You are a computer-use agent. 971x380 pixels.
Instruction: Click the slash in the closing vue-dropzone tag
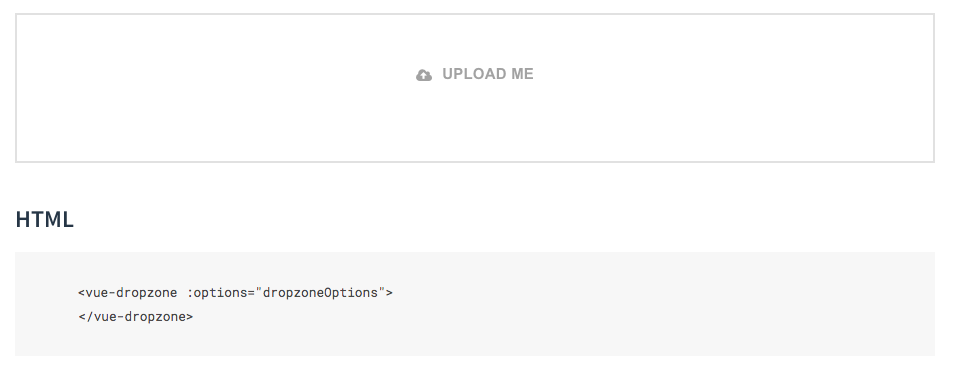coord(90,317)
